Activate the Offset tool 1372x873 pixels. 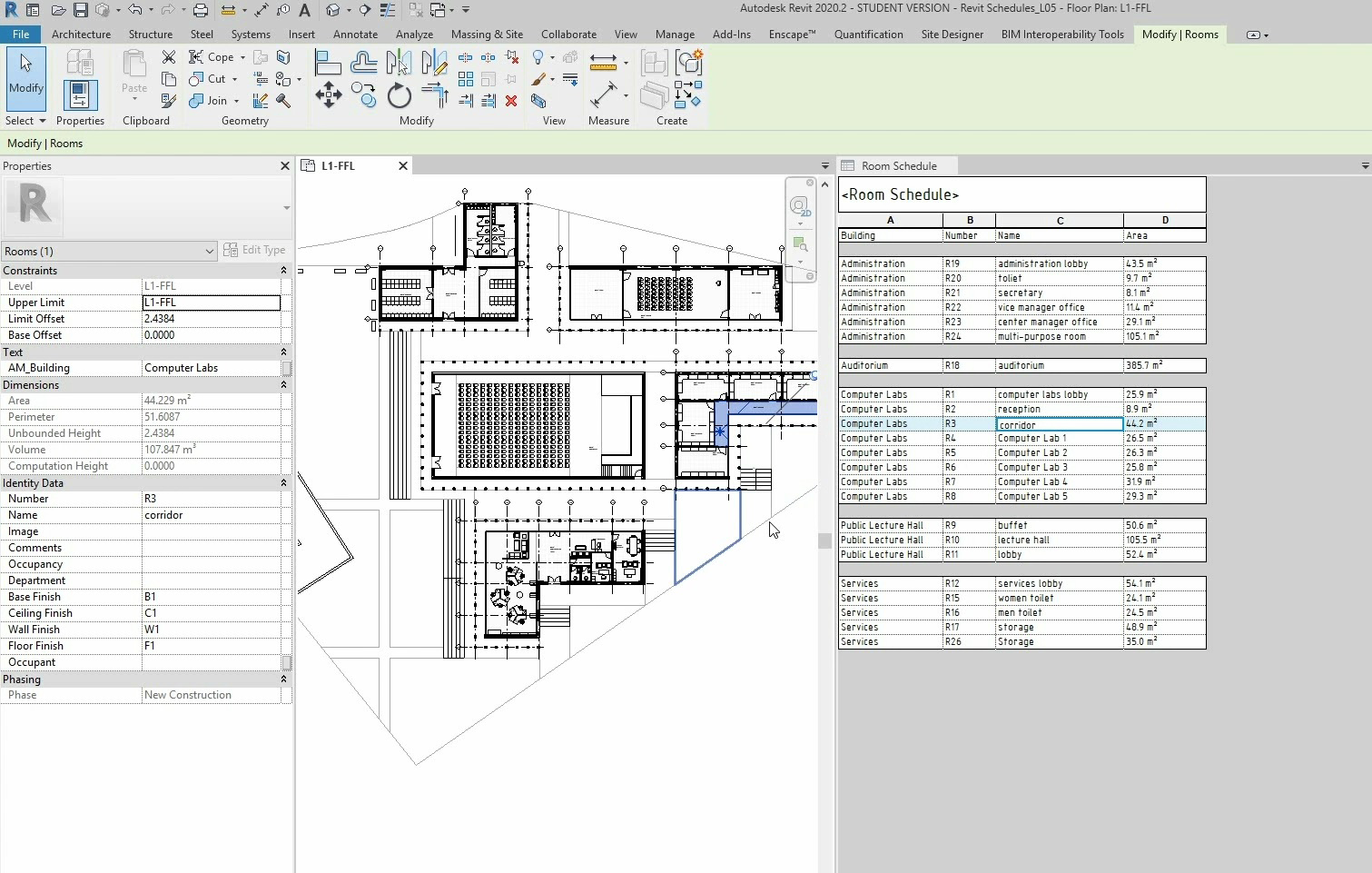tap(363, 63)
